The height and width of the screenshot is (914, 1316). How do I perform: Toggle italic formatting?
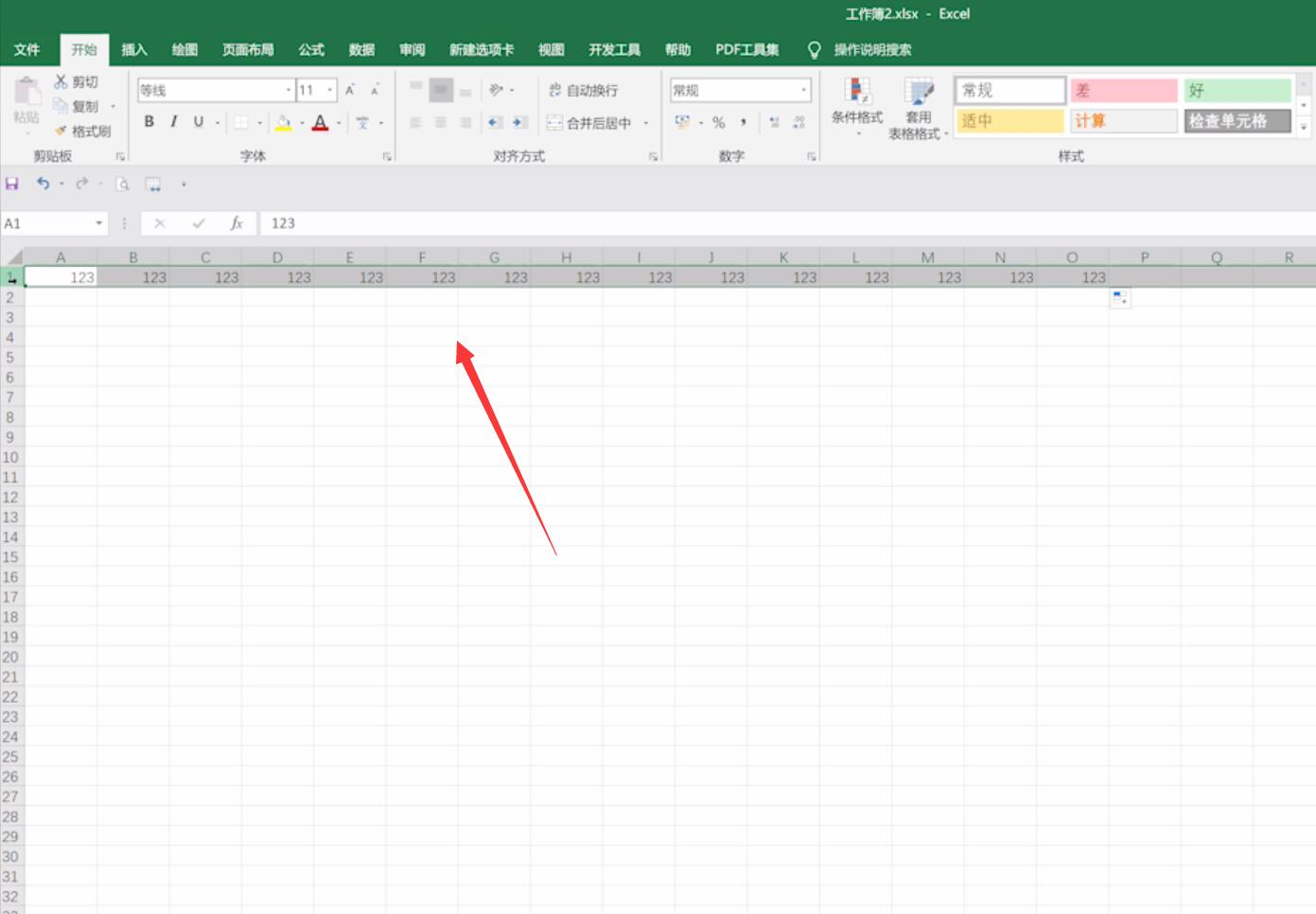173,121
